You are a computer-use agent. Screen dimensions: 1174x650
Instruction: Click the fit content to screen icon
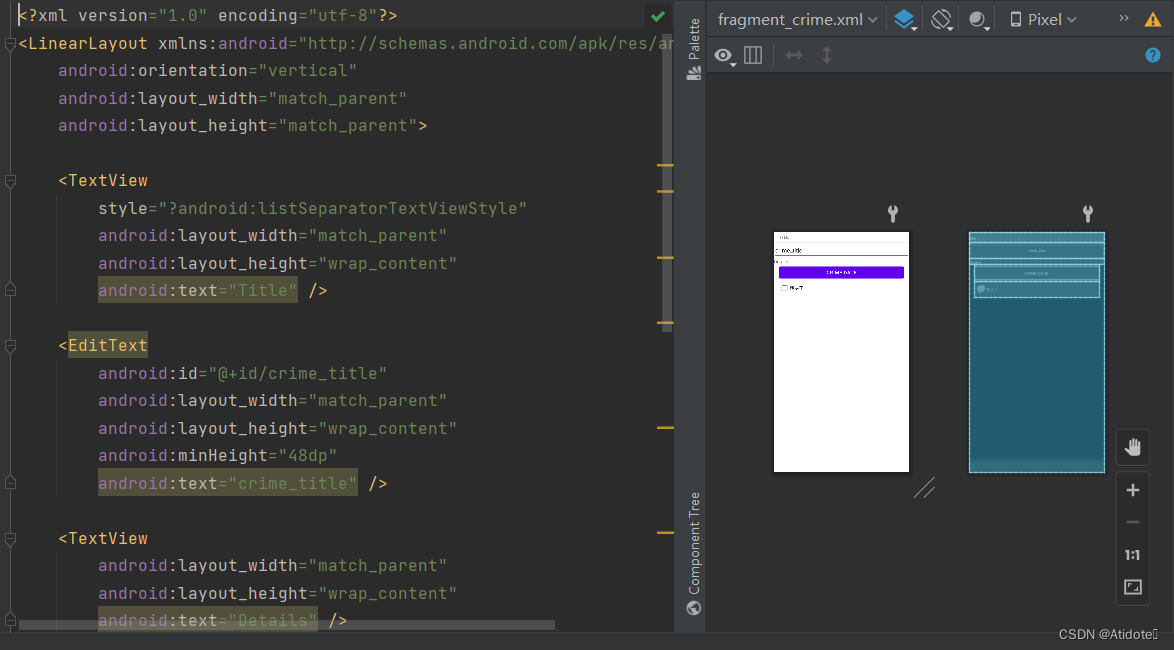[x=1132, y=588]
